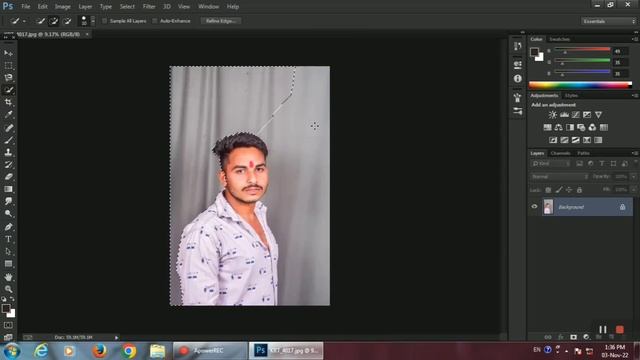Select the Path Selection tool
The width and height of the screenshot is (640, 360).
pyautogui.click(x=8, y=251)
